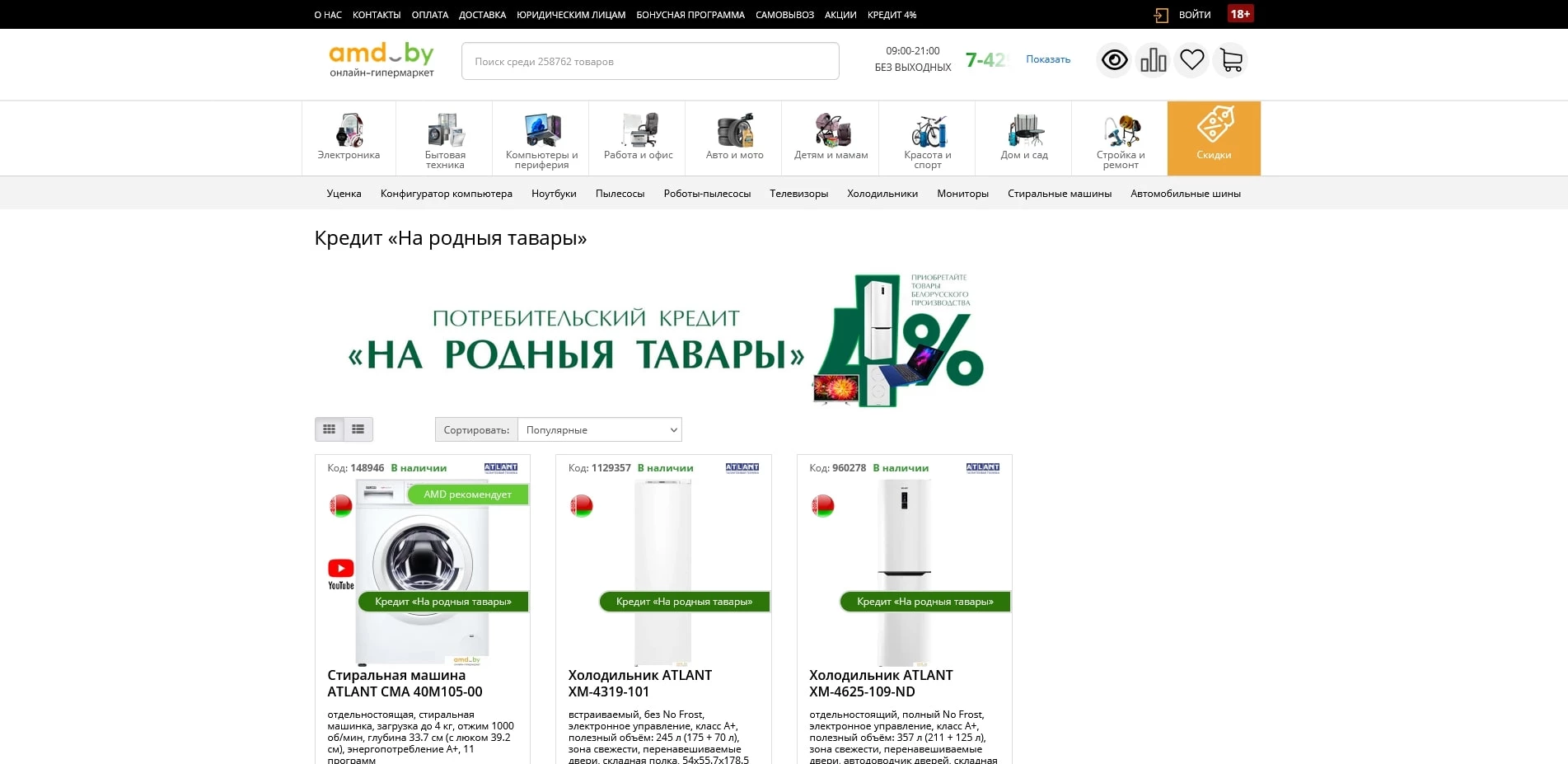Open the shopping cart
The height and width of the screenshot is (764, 1568).
pyautogui.click(x=1229, y=59)
